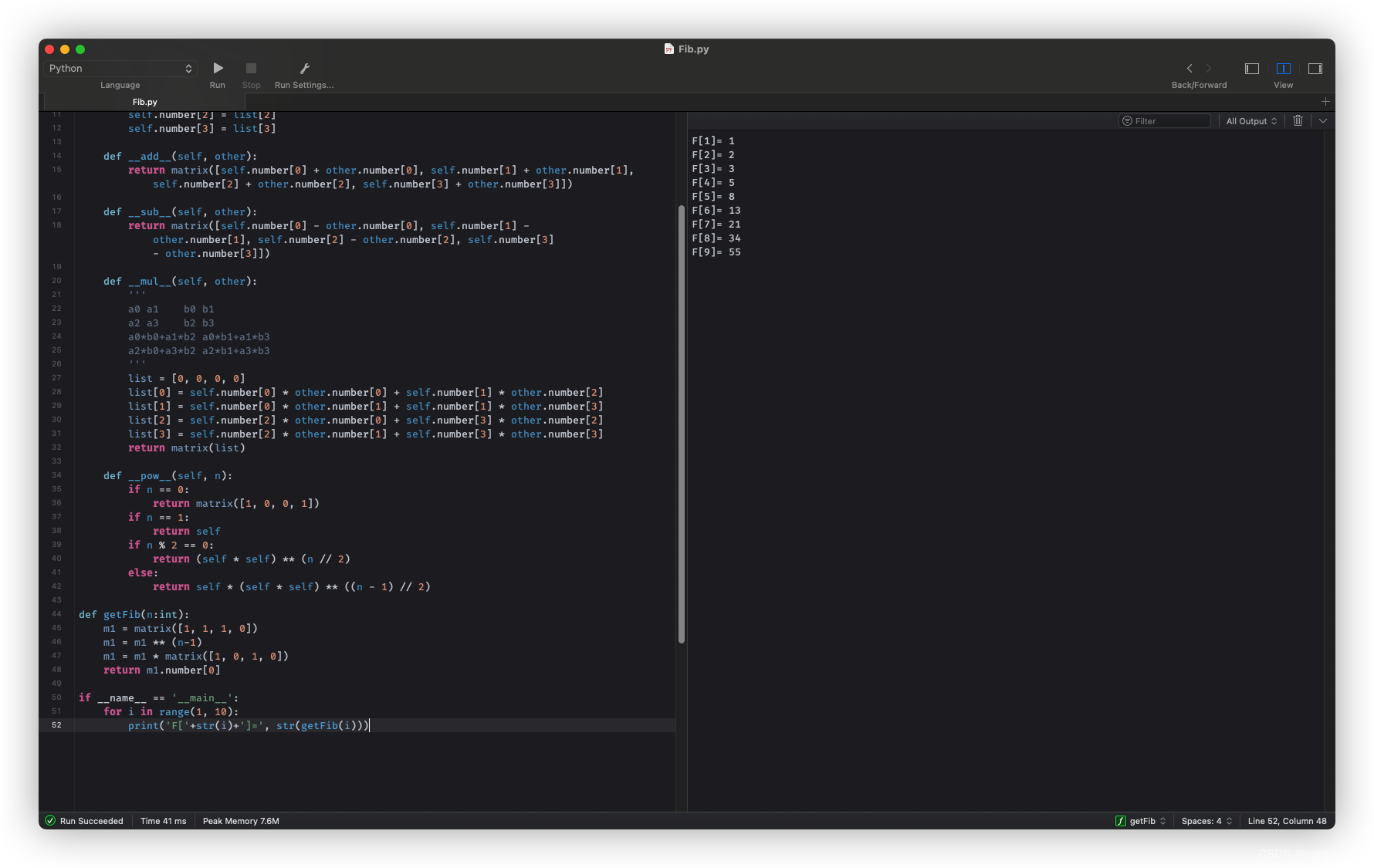Screen dimensions: 1374x868
Task: Click the return m1.number[0] line
Action: [x=162, y=670]
